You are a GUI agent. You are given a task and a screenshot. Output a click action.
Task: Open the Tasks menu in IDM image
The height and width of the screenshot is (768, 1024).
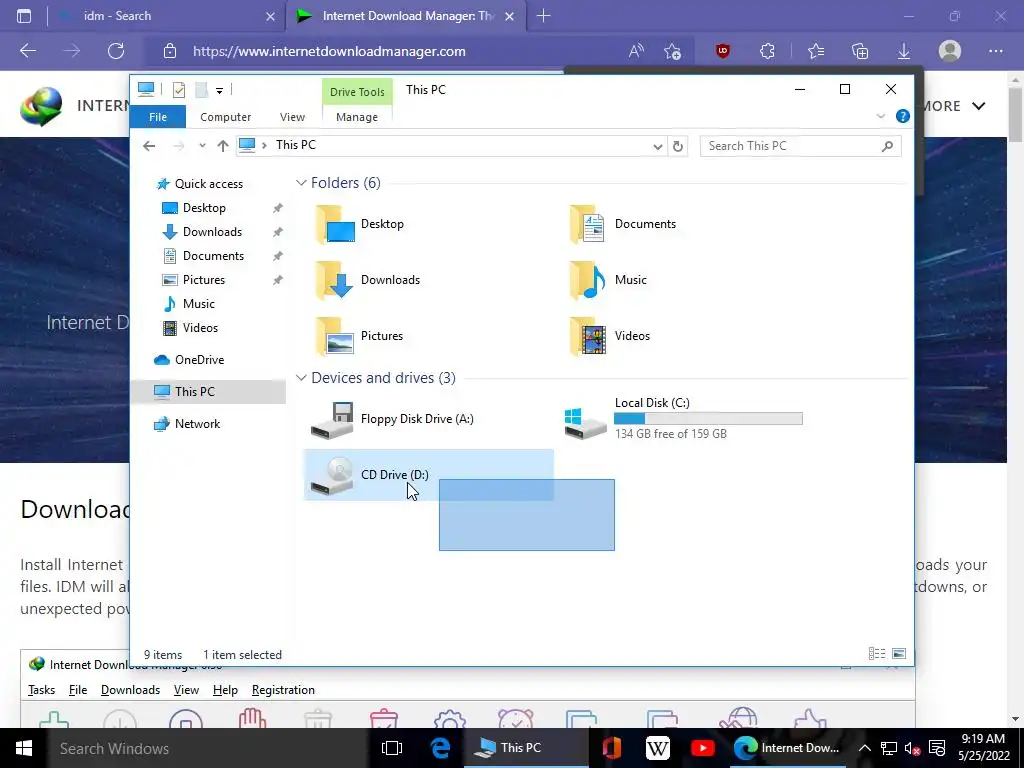(x=41, y=690)
